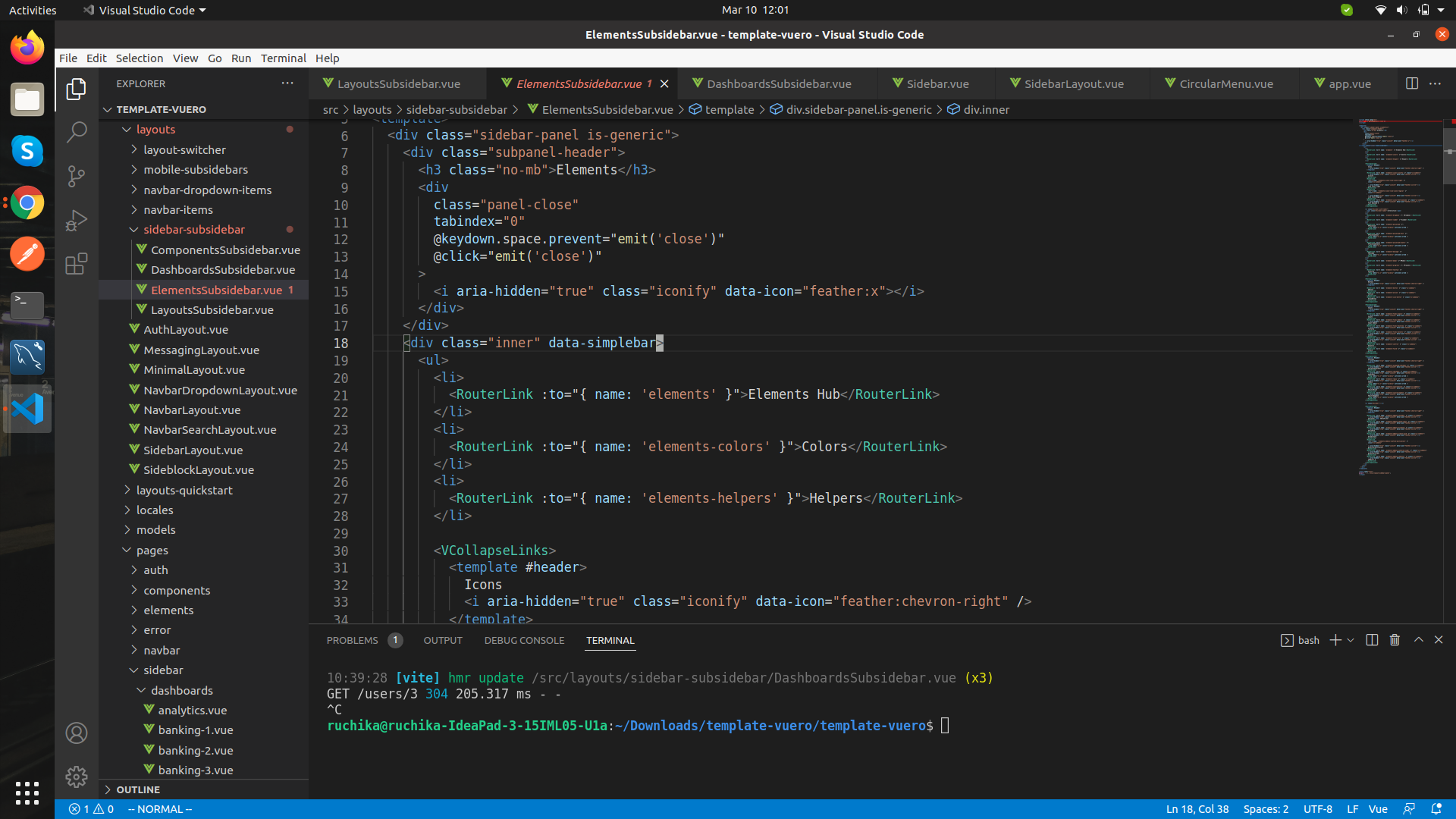Open notifications bell in status bar
The width and height of the screenshot is (1456, 819).
click(x=1436, y=809)
